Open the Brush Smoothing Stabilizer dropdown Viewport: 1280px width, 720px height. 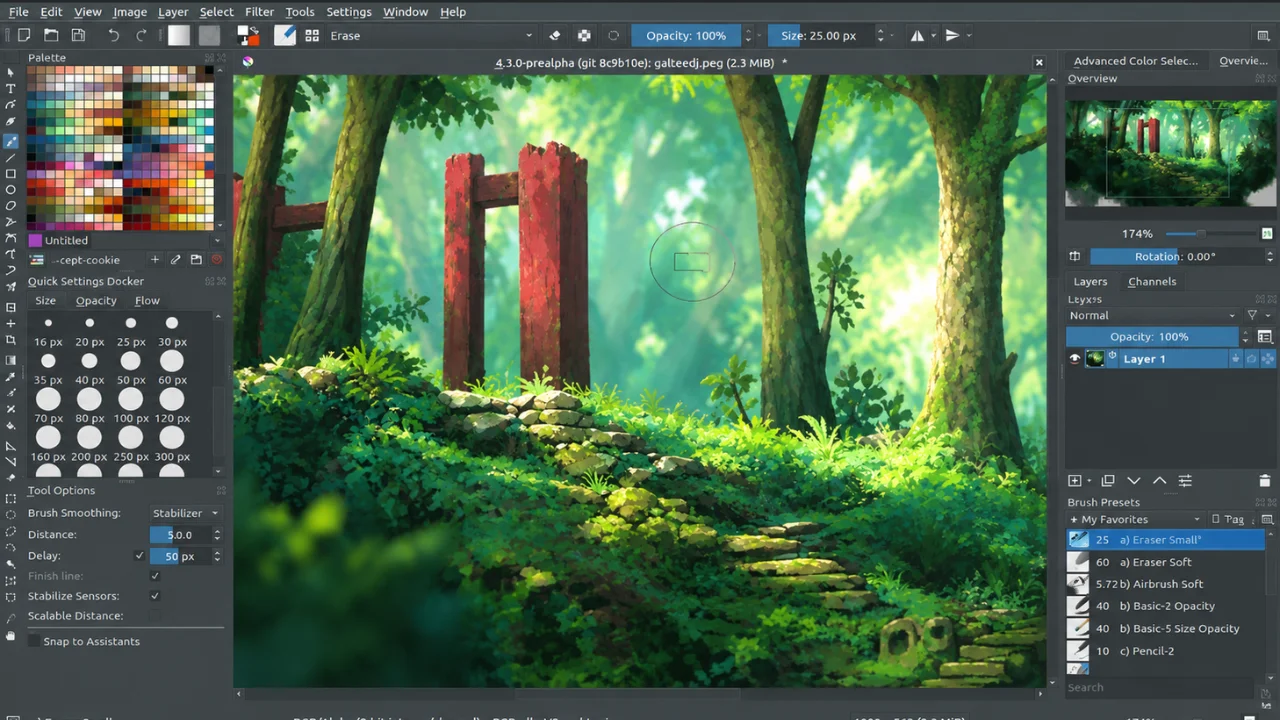[x=185, y=513]
